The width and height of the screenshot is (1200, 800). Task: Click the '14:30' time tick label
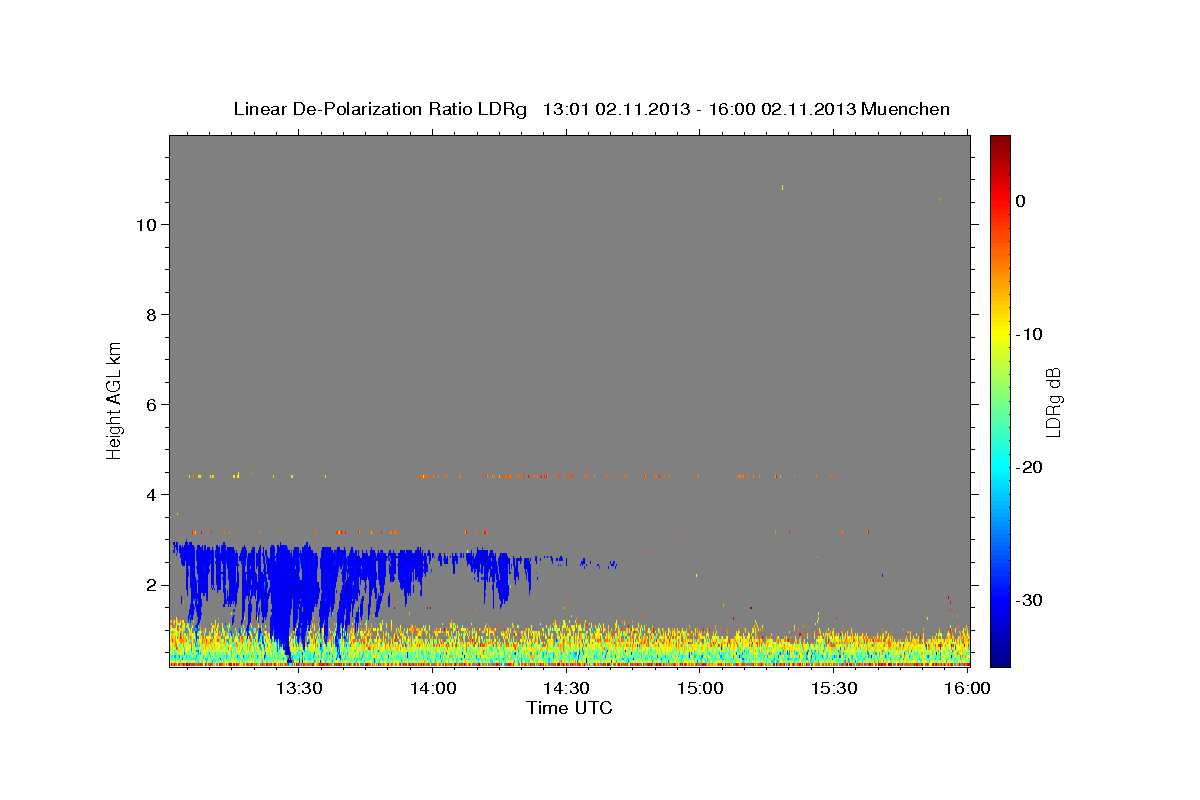567,688
